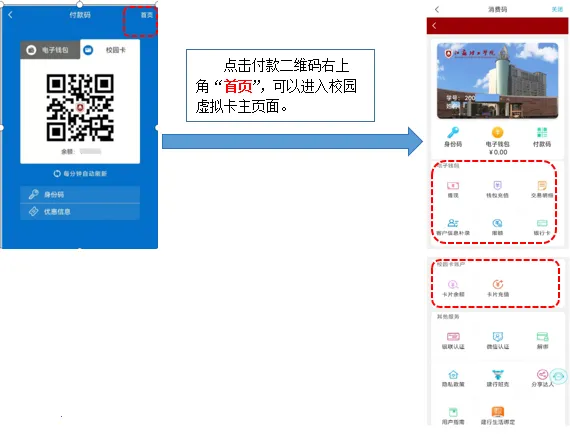Click the back arrow in red header bar
This screenshot has height=441, width=570.
434,26
